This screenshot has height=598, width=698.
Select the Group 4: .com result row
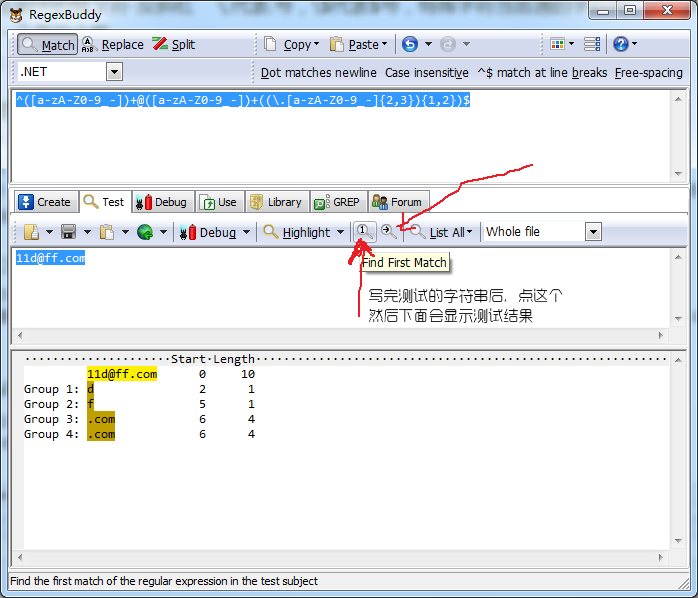click(139, 434)
